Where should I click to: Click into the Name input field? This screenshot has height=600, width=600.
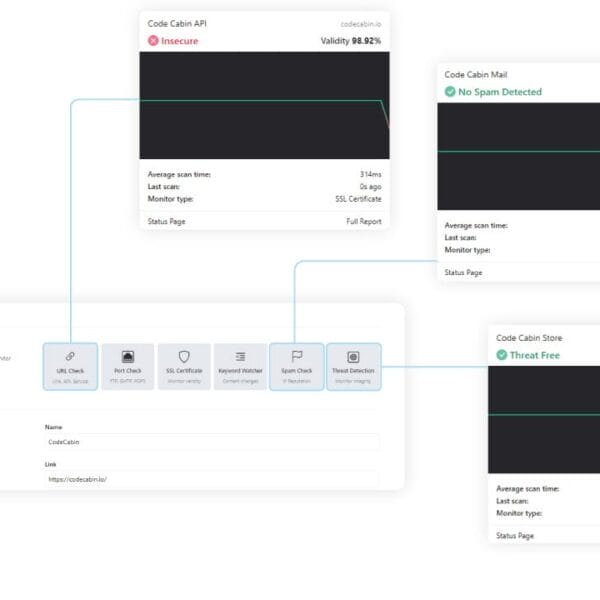(212, 441)
